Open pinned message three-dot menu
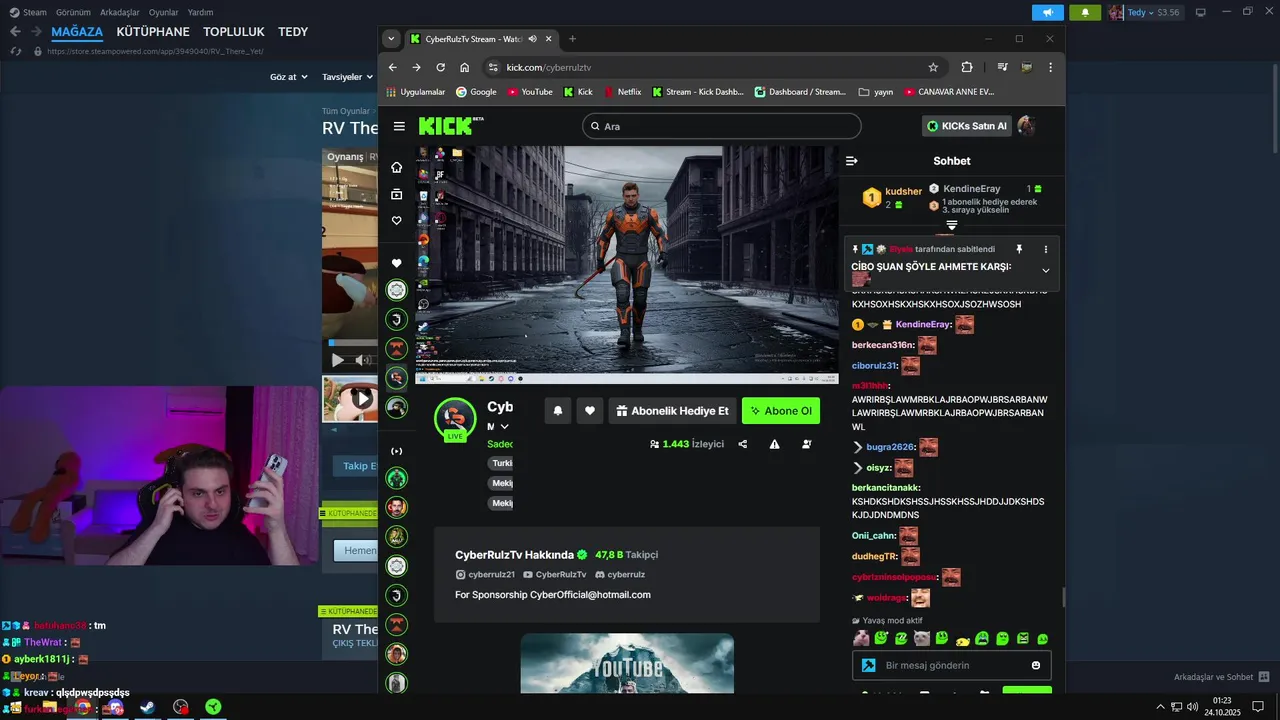The height and width of the screenshot is (720, 1280). (1046, 249)
